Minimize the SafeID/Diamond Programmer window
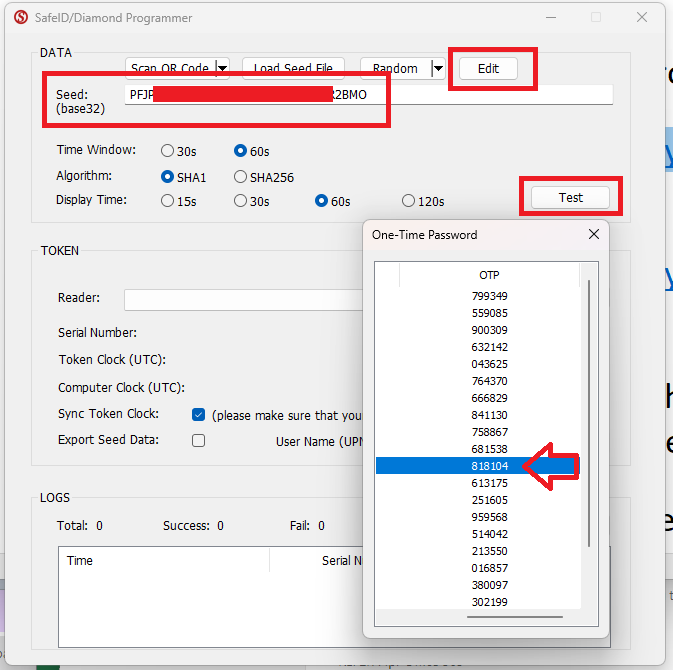 point(549,18)
